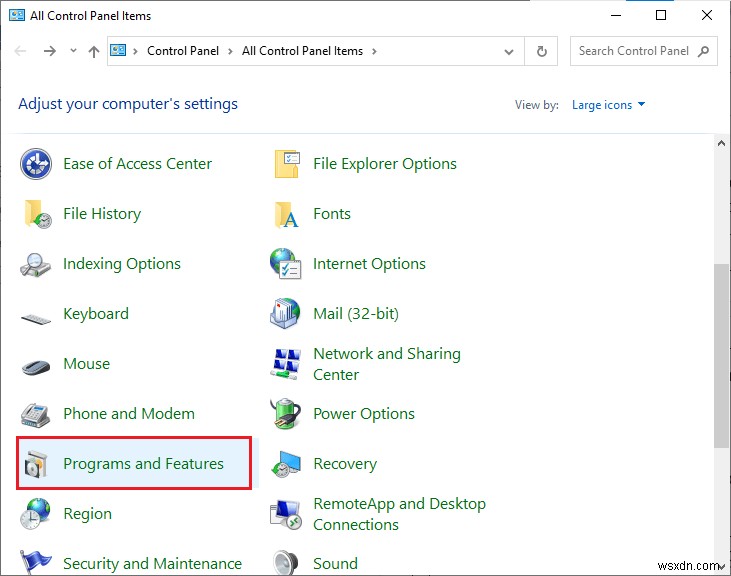Click the All Control Panel Items breadcrumb
The image size is (731, 576).
click(302, 51)
